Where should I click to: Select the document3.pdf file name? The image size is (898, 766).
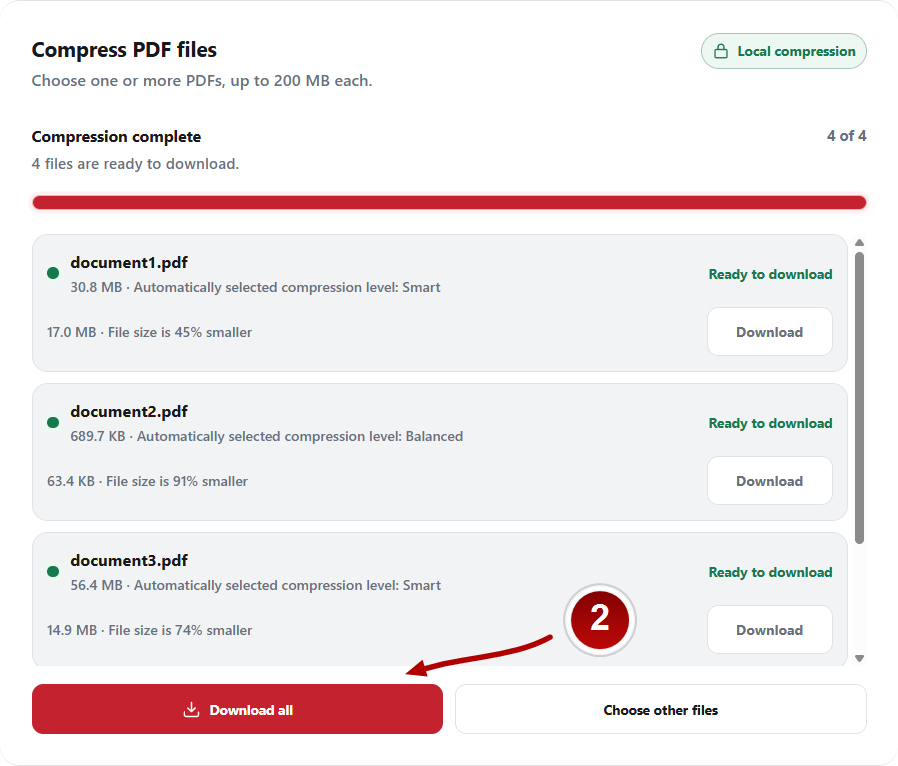point(129,560)
